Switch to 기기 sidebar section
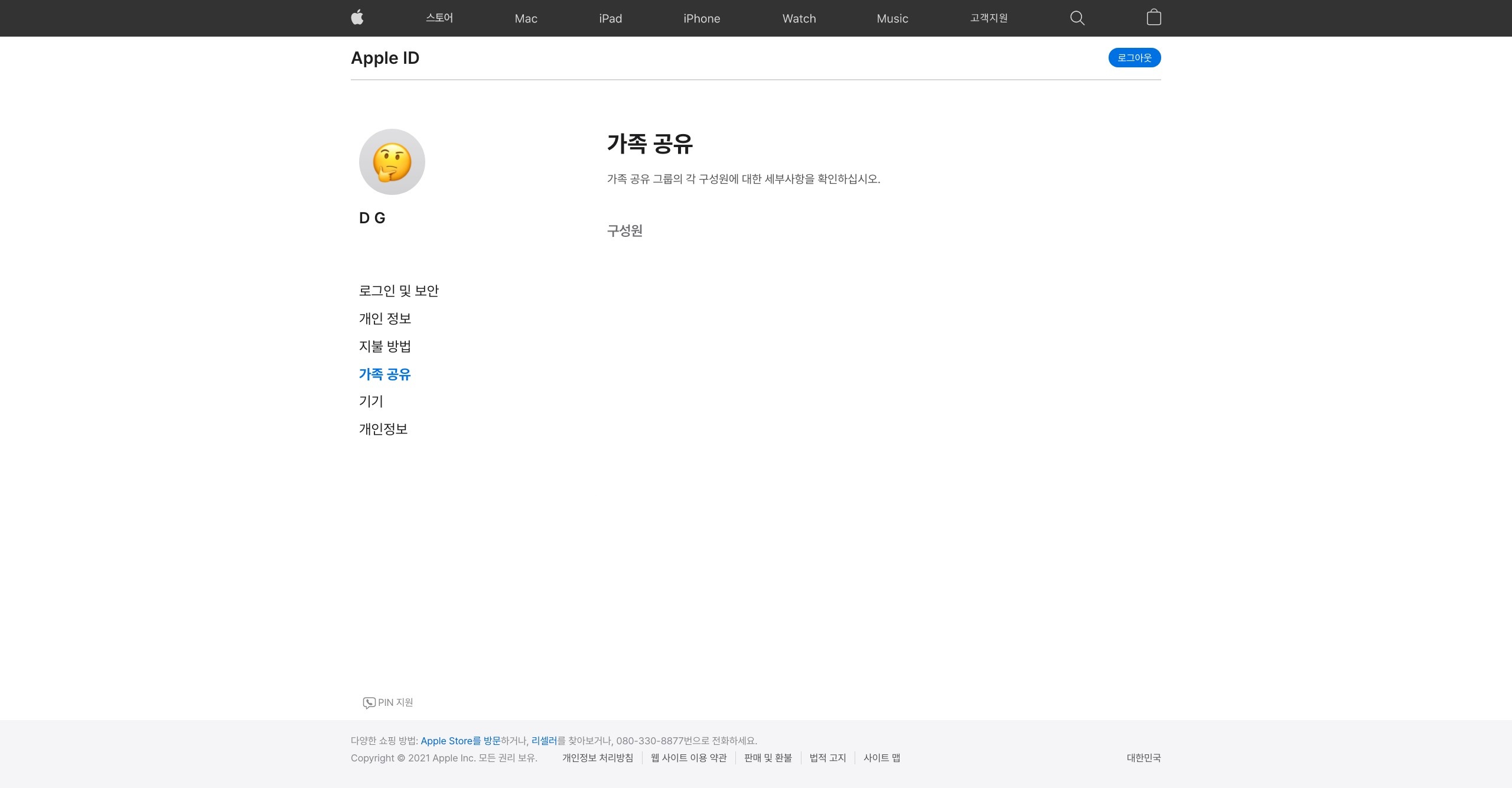Screen dimensions: 1512x788 point(371,401)
